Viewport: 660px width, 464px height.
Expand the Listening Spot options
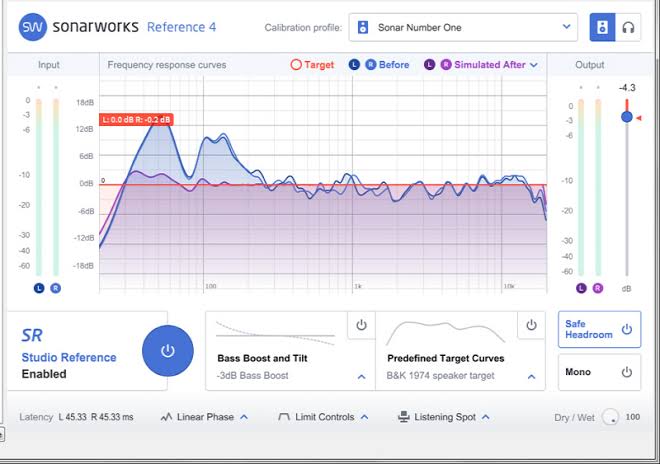485,417
